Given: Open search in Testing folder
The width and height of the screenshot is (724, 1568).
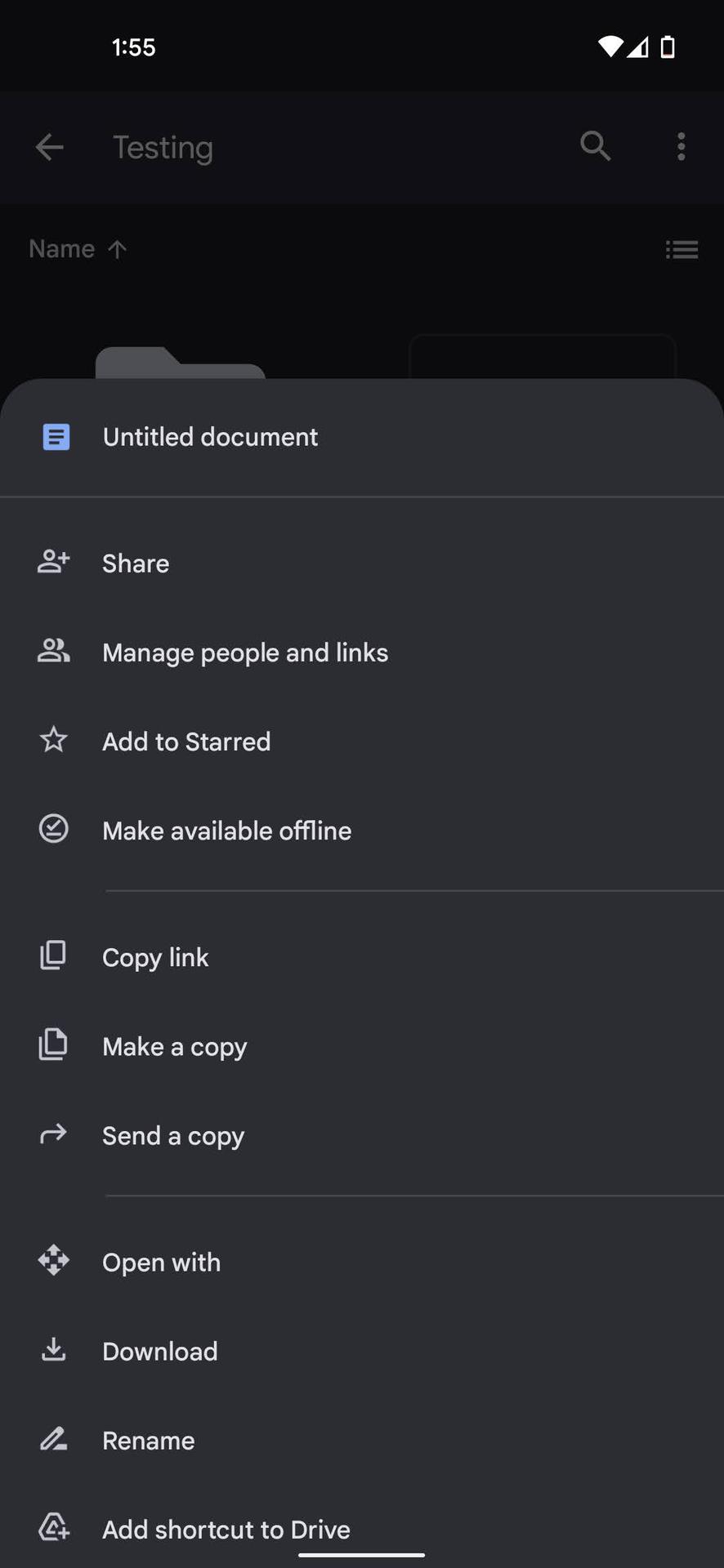Looking at the screenshot, I should [595, 147].
